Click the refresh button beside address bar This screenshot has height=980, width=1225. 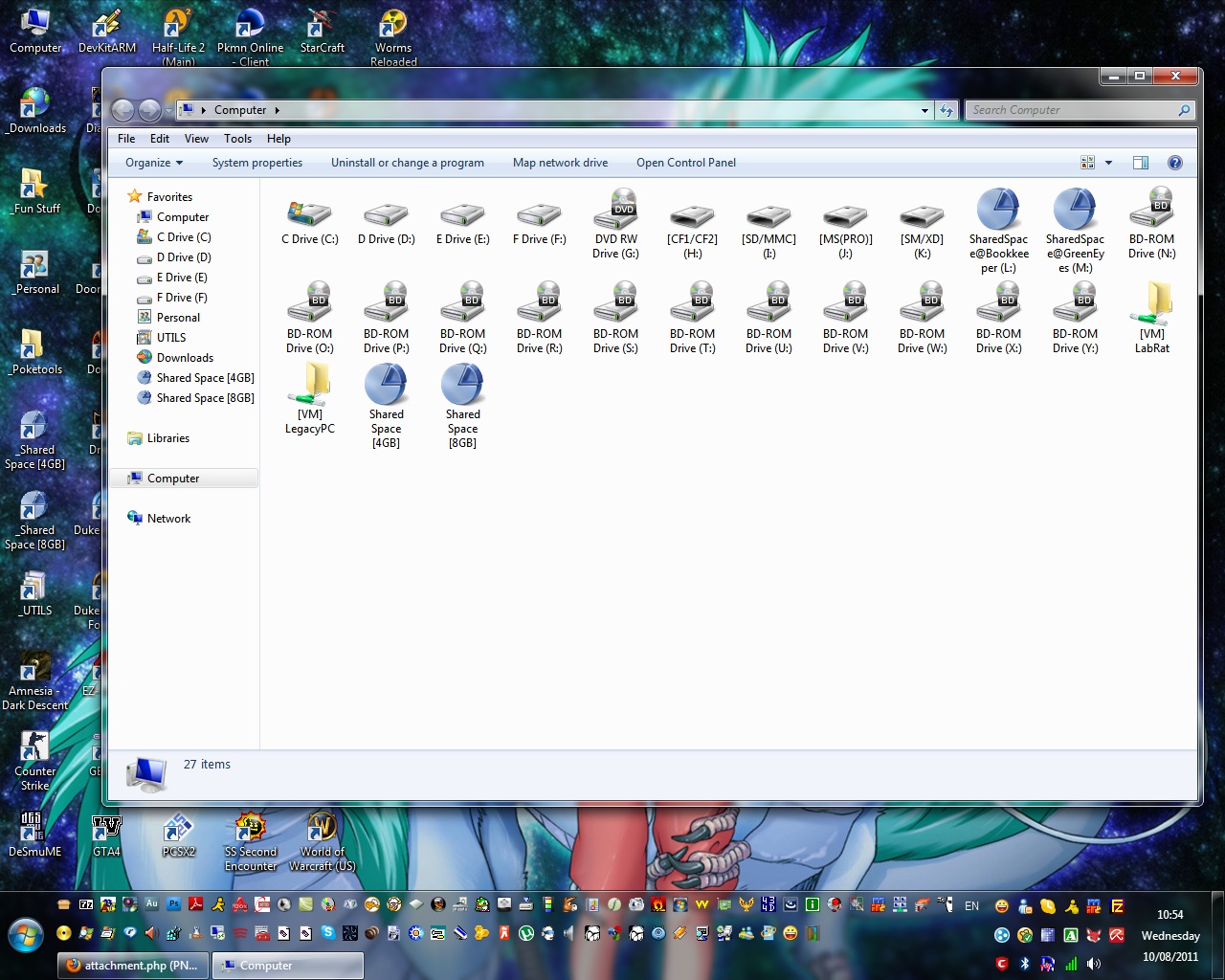tap(947, 110)
